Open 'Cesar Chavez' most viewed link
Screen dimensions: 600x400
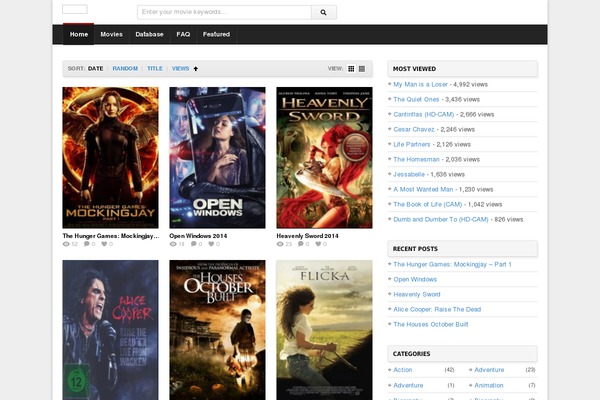point(414,129)
